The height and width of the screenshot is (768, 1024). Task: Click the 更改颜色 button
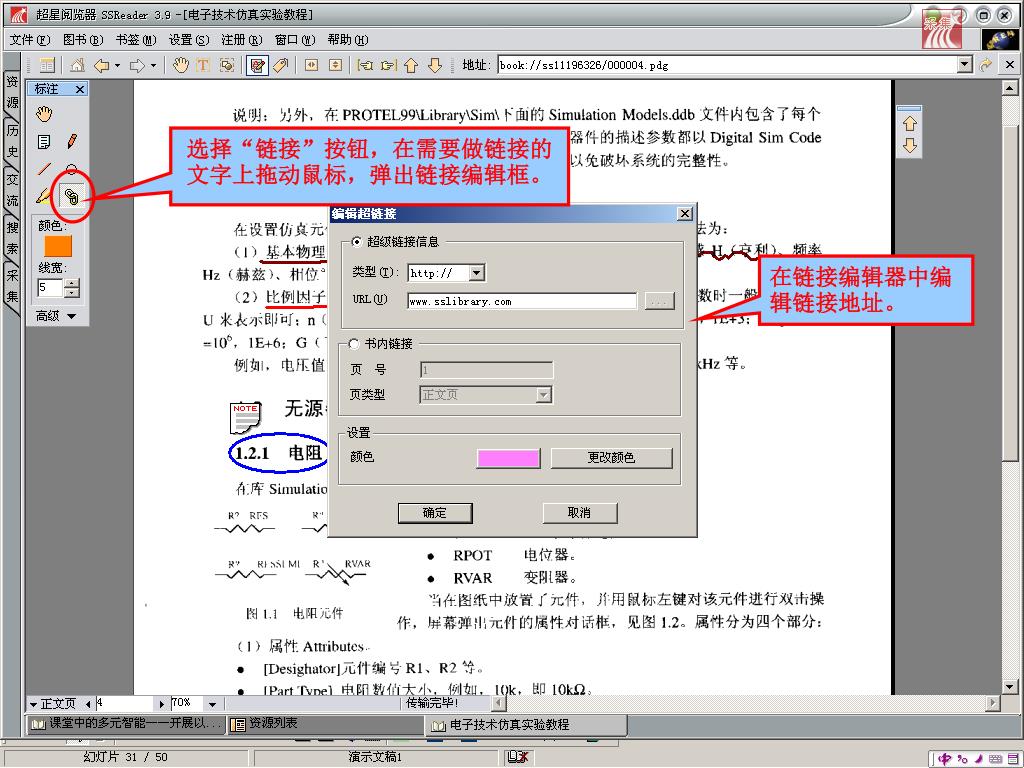click(x=611, y=458)
